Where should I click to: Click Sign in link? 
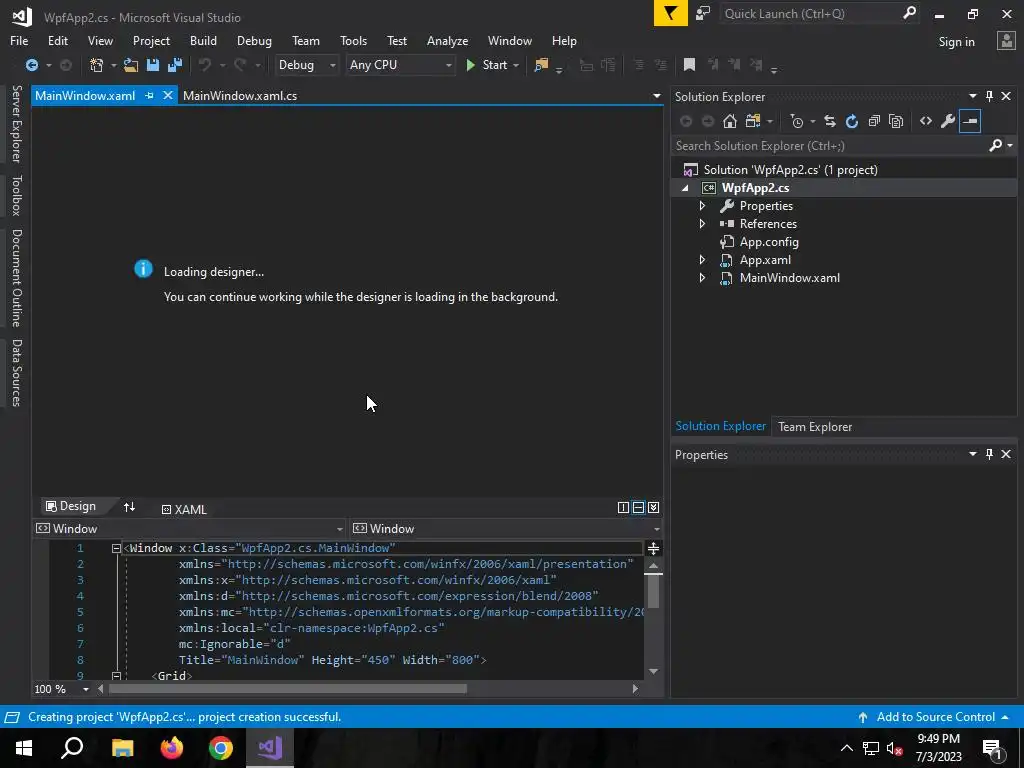(x=956, y=41)
